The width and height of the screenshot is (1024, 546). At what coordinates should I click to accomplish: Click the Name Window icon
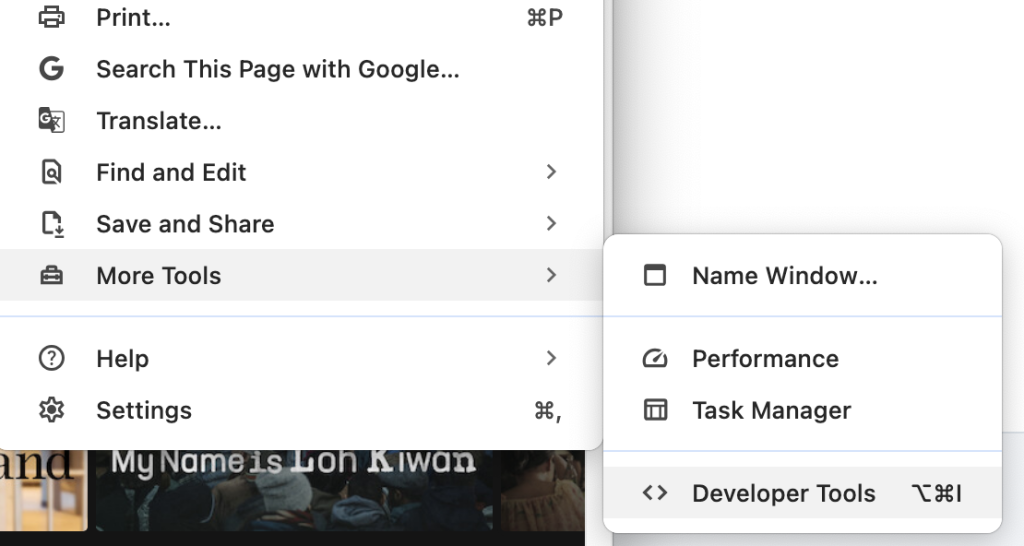655,275
